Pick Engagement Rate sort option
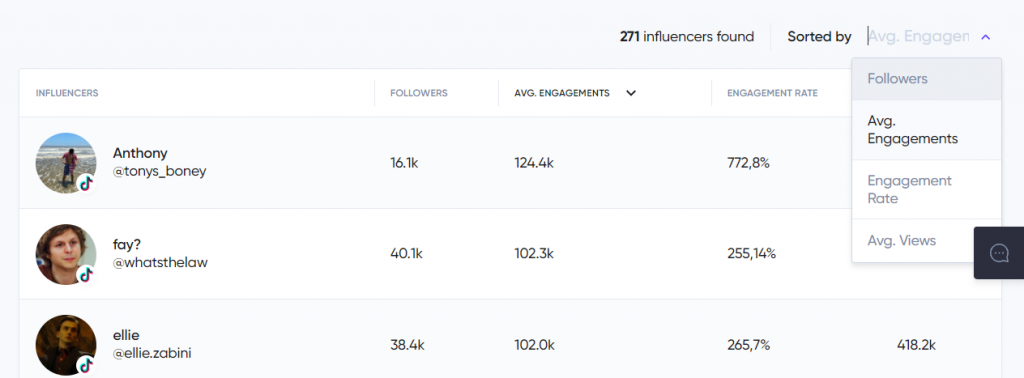The image size is (1024, 378). (926, 189)
